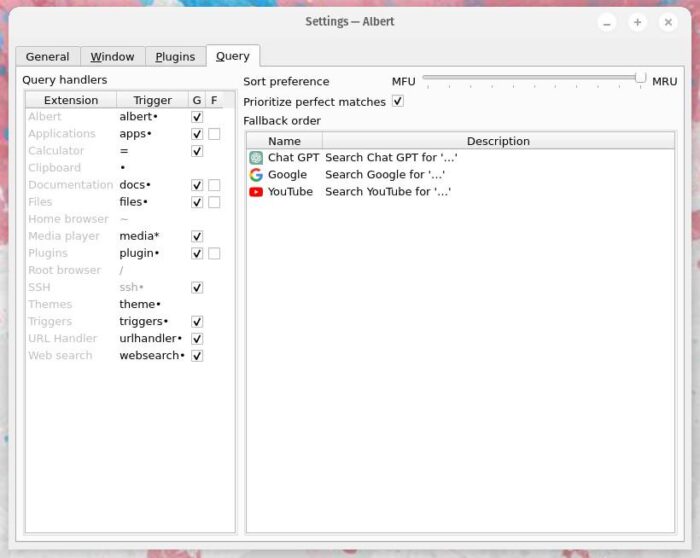Click the G column header
This screenshot has width=700, height=558.
point(197,100)
